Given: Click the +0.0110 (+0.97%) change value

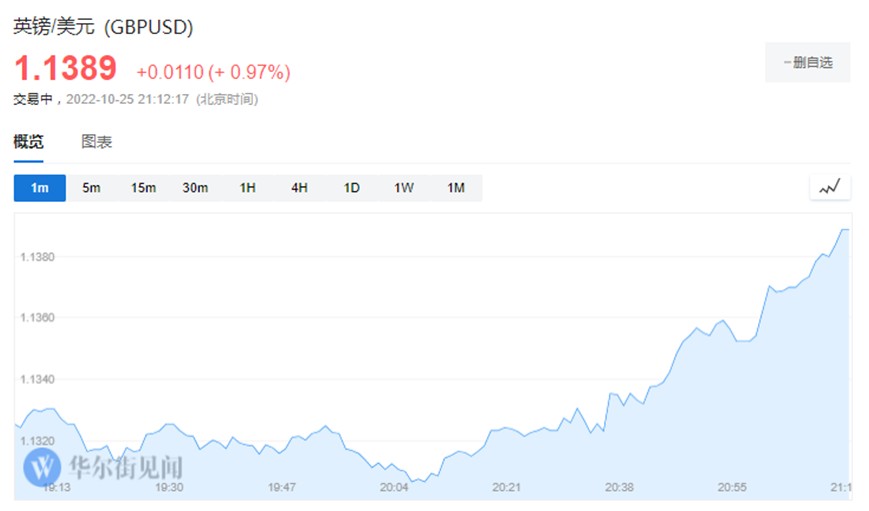Looking at the screenshot, I should point(213,72).
